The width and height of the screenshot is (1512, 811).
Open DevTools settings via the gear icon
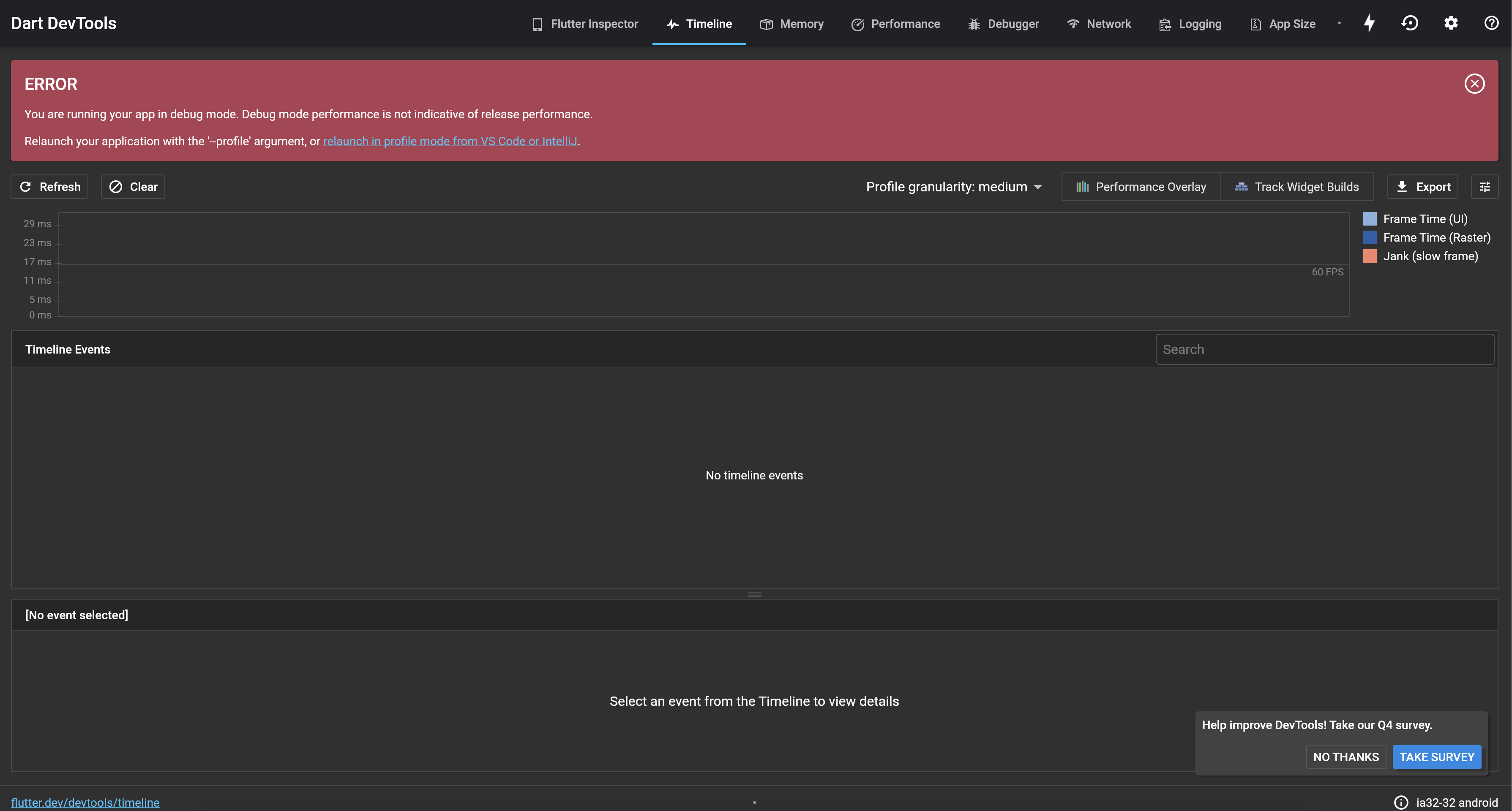coord(1450,23)
